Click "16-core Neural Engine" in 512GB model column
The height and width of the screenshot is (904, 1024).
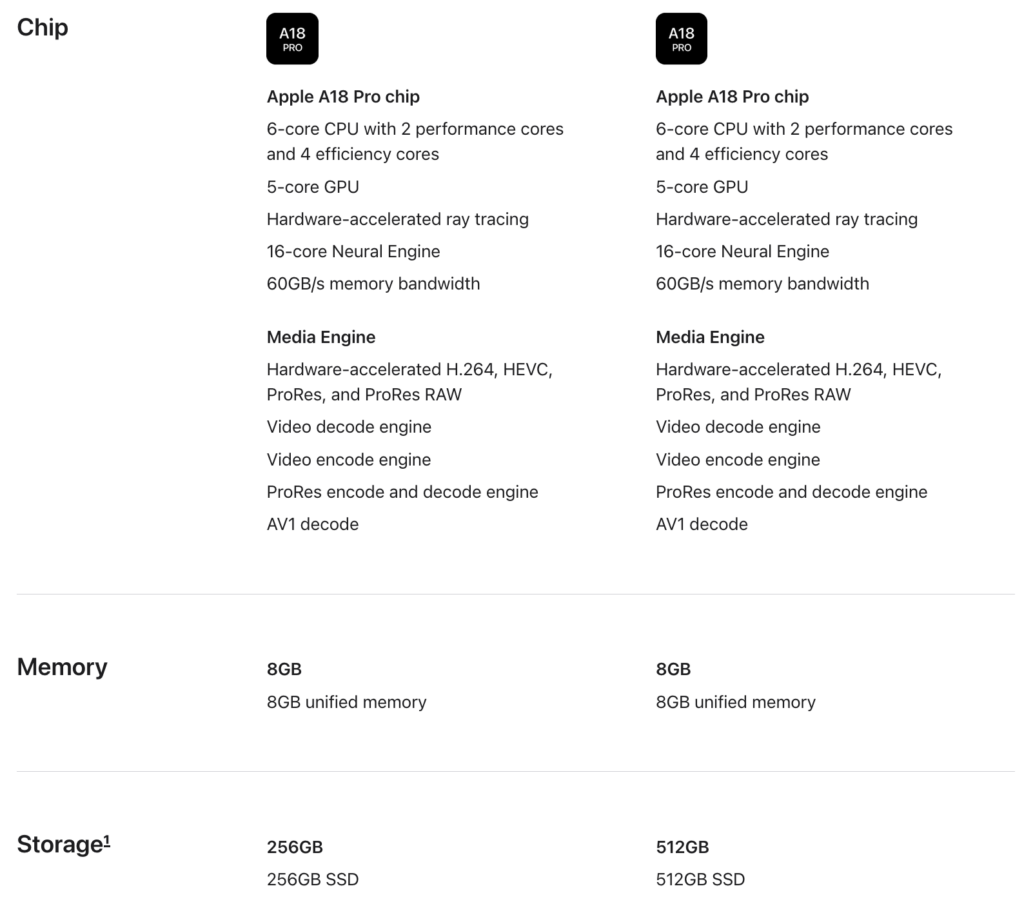click(x=742, y=251)
